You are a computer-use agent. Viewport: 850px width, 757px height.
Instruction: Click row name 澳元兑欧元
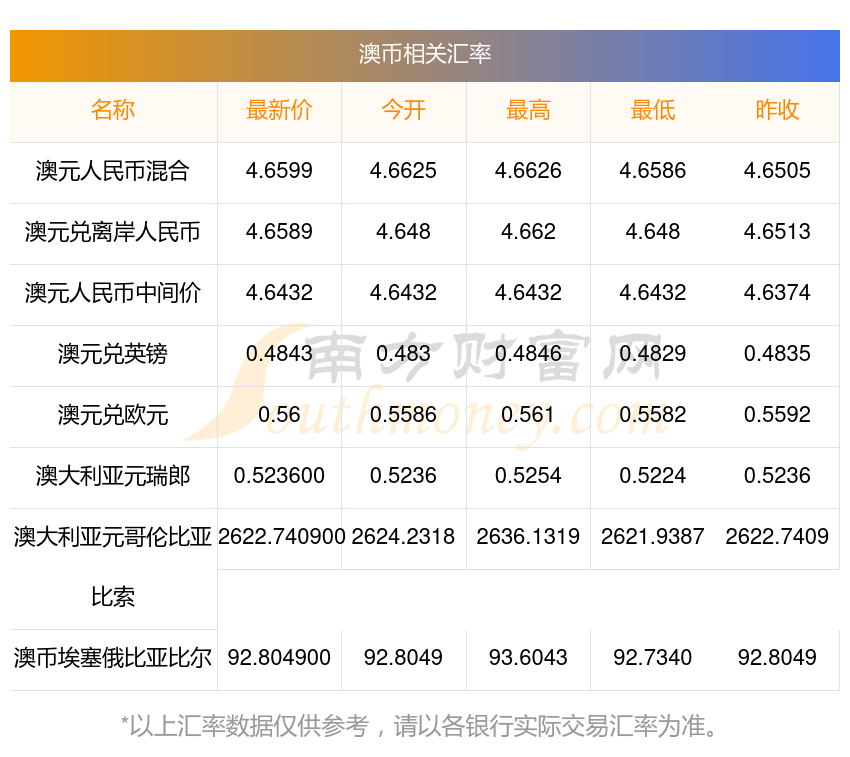[x=113, y=415]
